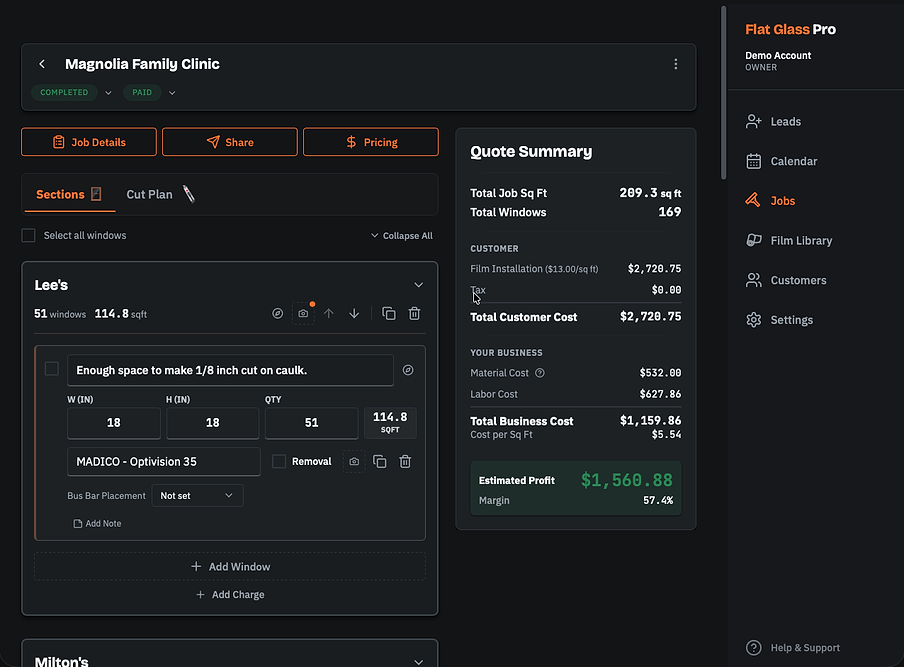
Task: Duplicate Lee's section
Action: point(389,314)
